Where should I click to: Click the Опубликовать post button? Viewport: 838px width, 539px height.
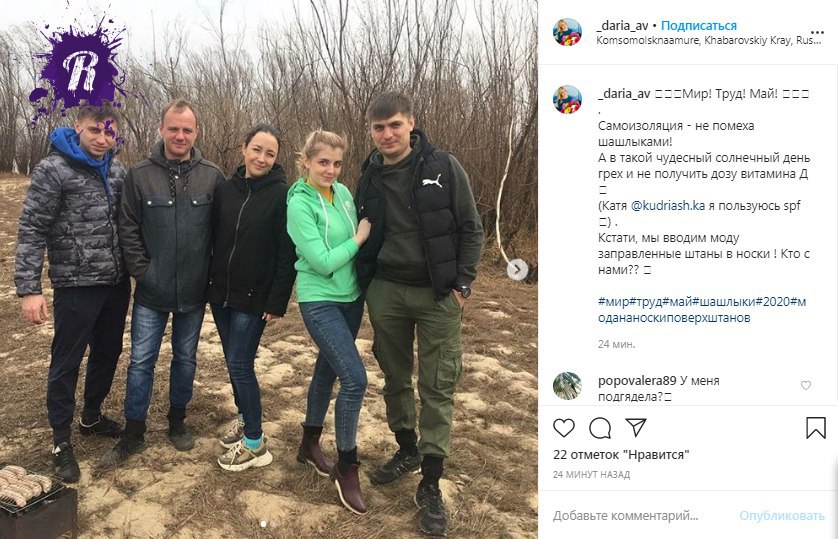pos(781,515)
